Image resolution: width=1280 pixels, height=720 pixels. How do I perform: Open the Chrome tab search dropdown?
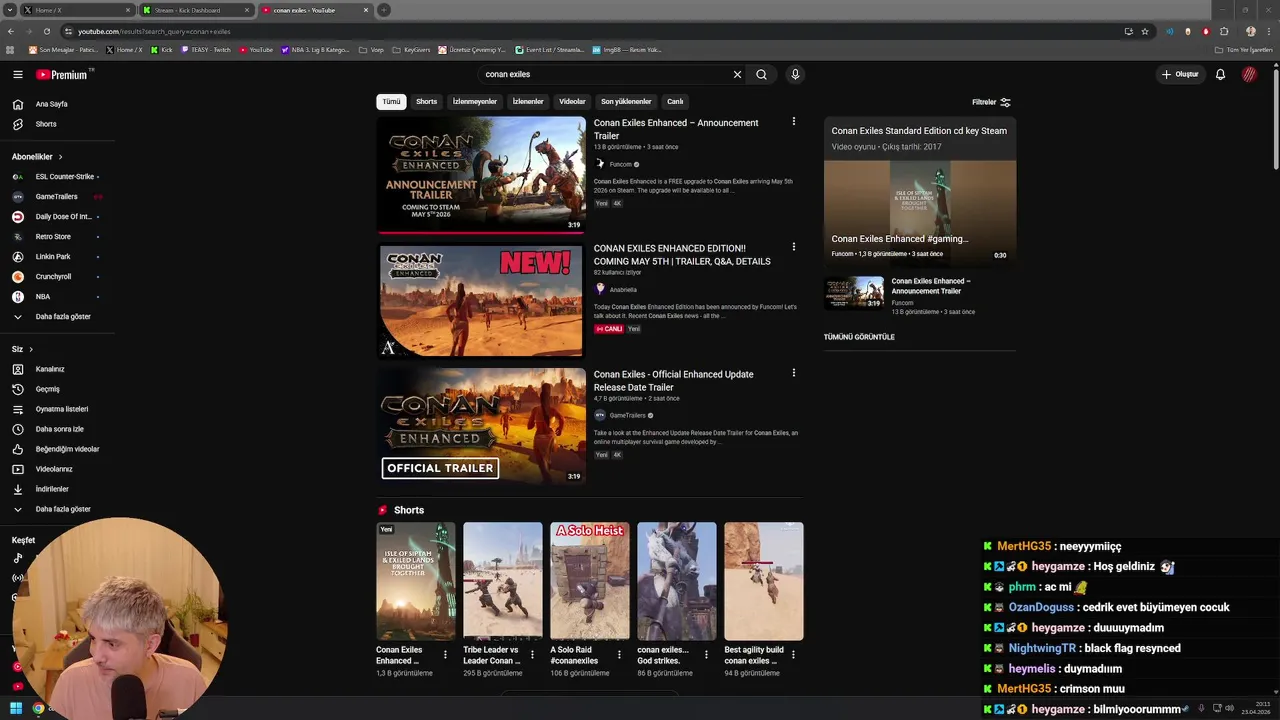pos(9,10)
